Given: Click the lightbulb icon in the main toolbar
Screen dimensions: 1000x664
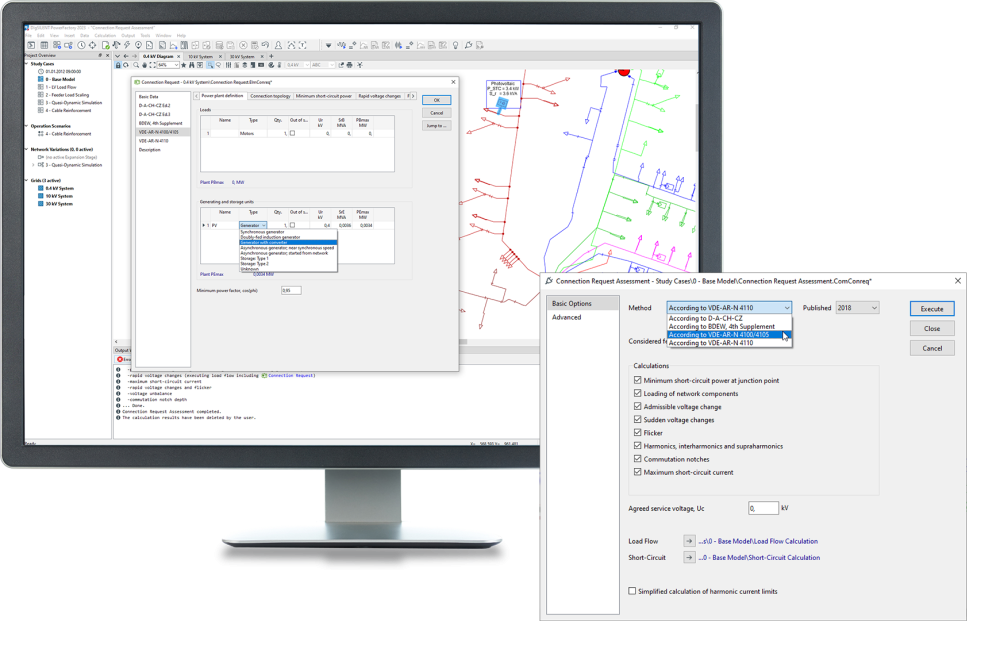Looking at the screenshot, I should (455, 45).
